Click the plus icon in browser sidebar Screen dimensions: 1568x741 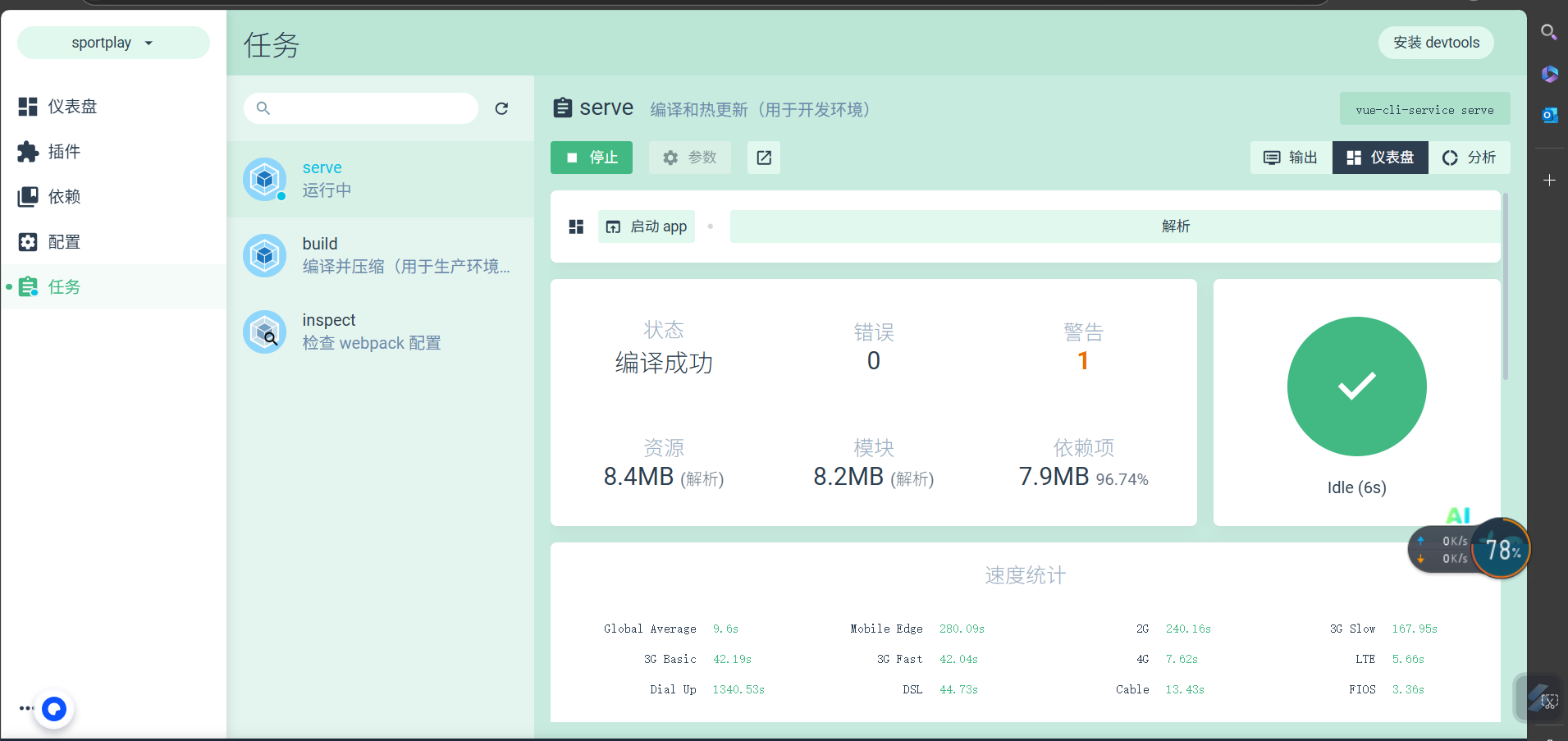[1549, 180]
